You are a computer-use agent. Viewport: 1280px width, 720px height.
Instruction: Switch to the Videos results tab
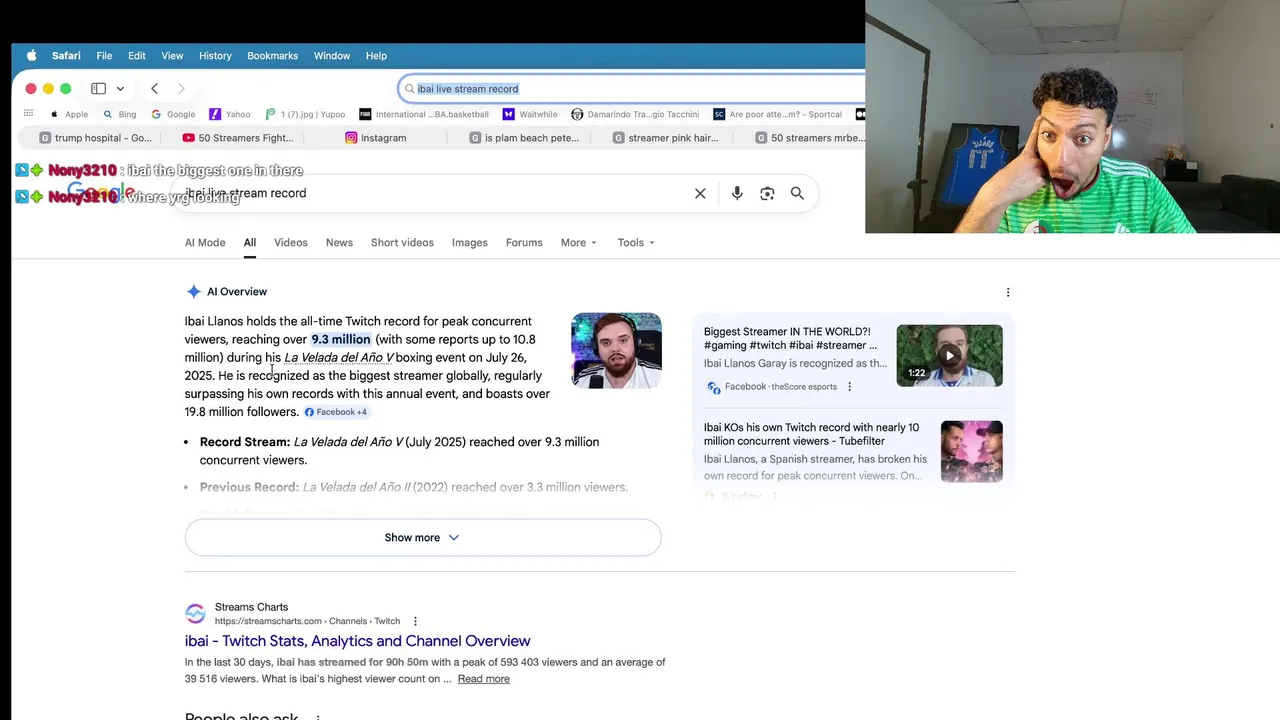[291, 242]
